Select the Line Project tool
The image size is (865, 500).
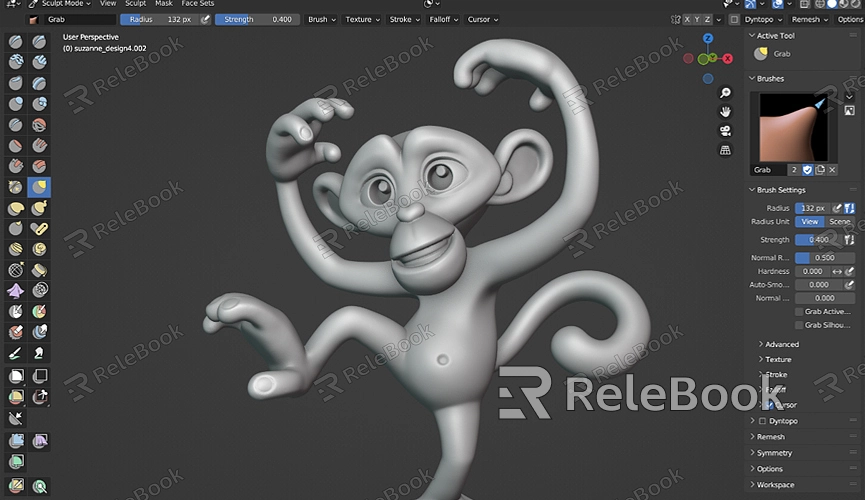coord(15,418)
